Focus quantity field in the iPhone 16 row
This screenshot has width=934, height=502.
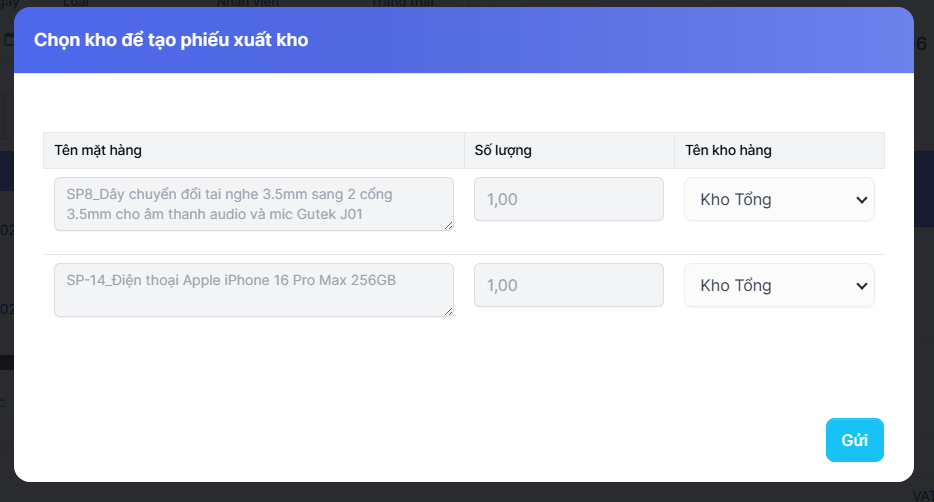click(568, 285)
